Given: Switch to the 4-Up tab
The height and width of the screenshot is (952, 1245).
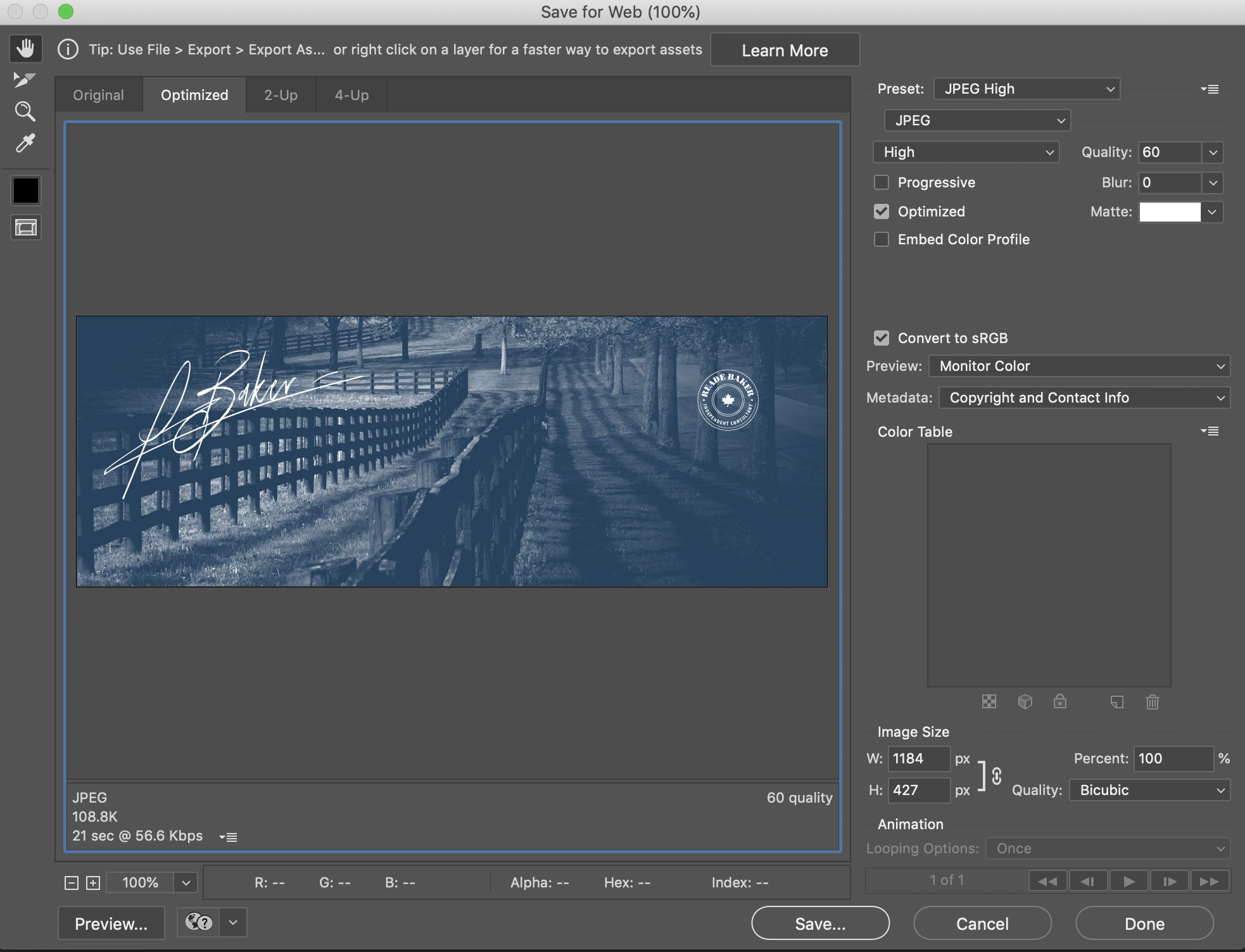Looking at the screenshot, I should point(351,95).
